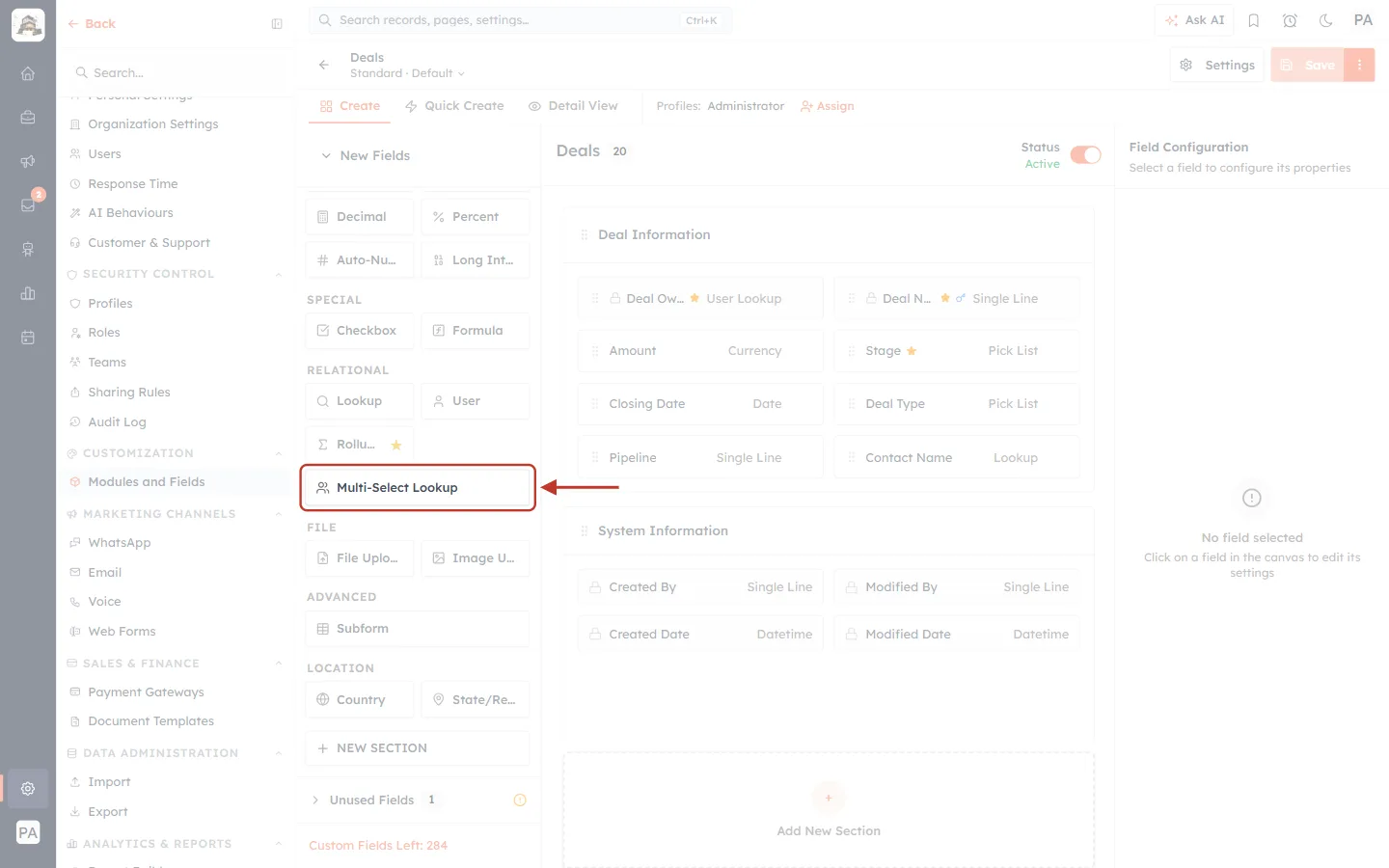Select the Closing Date field on canvas
Viewport: 1389px width, 868px height.
700,404
